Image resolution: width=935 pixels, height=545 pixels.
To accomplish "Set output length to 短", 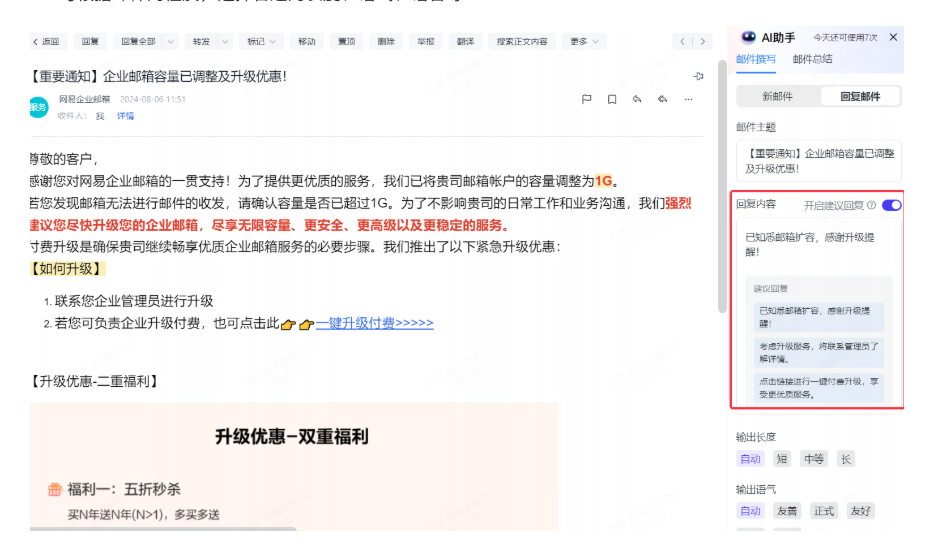I will tap(782, 459).
